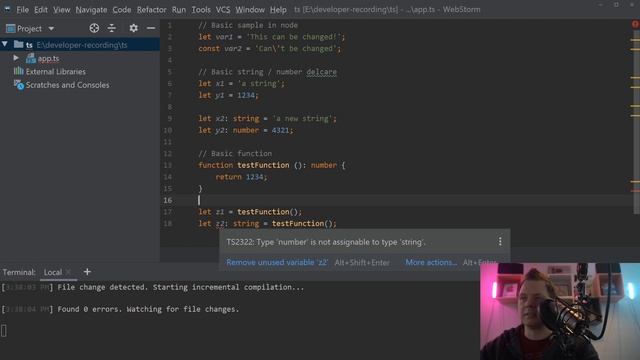
Task: Open tooltip options three-dot menu
Action: tap(500, 242)
